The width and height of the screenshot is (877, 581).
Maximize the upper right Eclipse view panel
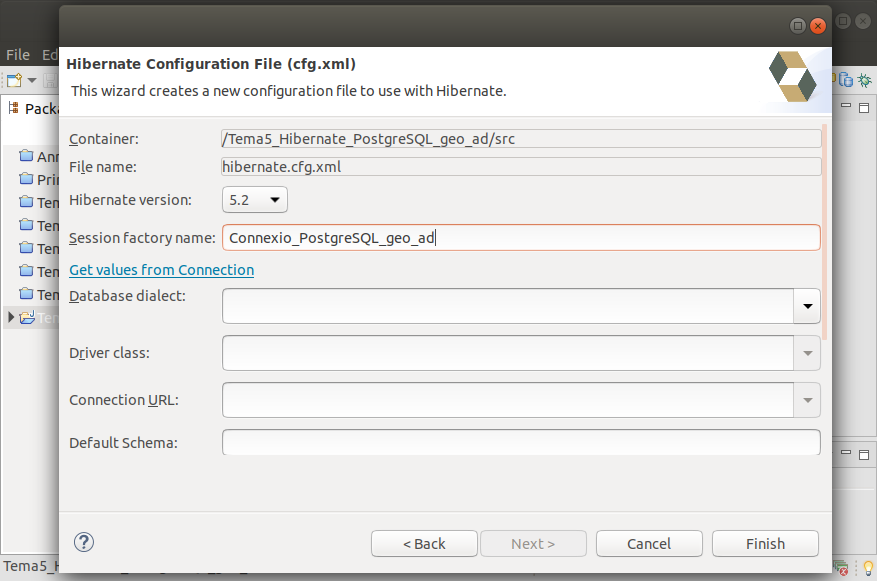tap(864, 107)
